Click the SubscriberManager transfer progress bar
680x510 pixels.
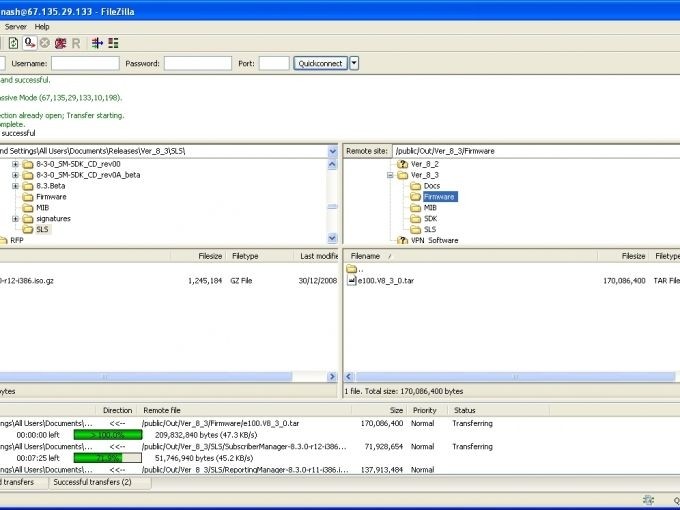(x=108, y=458)
